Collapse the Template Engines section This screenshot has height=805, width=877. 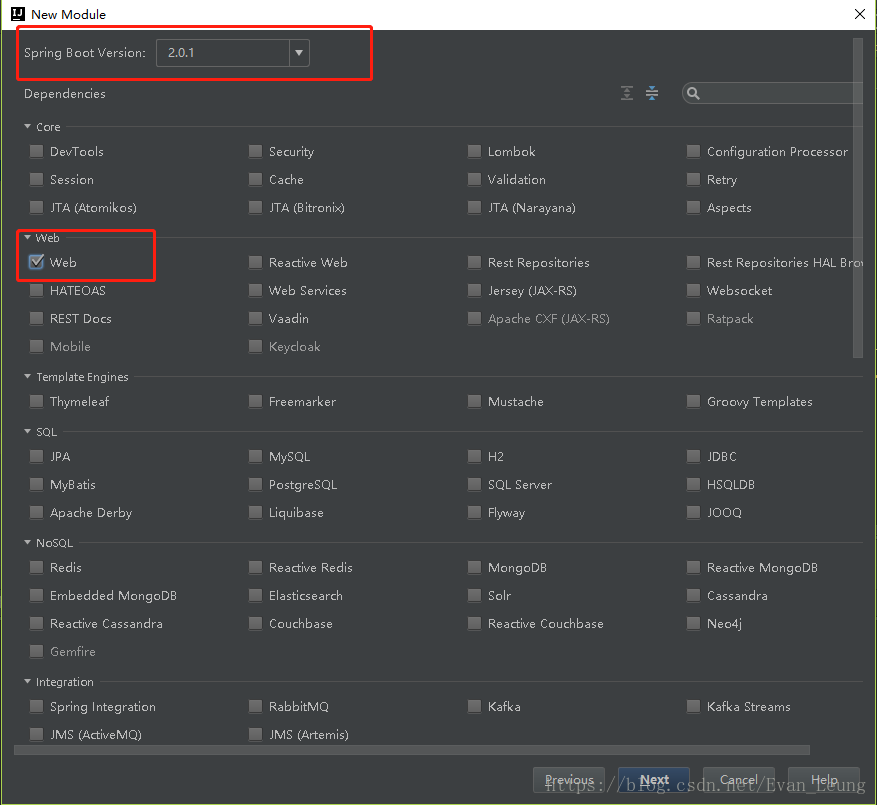point(27,376)
